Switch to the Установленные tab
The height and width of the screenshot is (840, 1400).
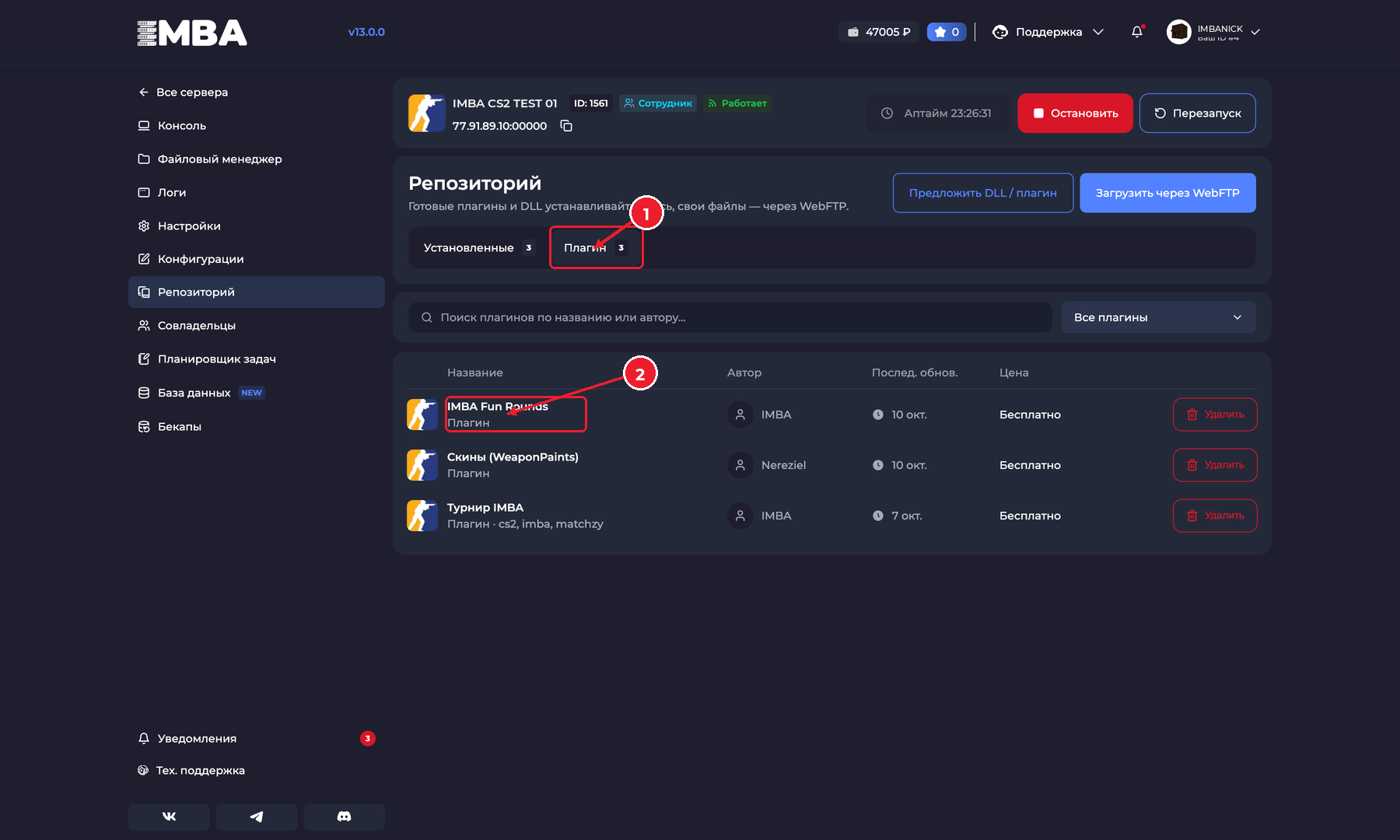pyautogui.click(x=478, y=248)
